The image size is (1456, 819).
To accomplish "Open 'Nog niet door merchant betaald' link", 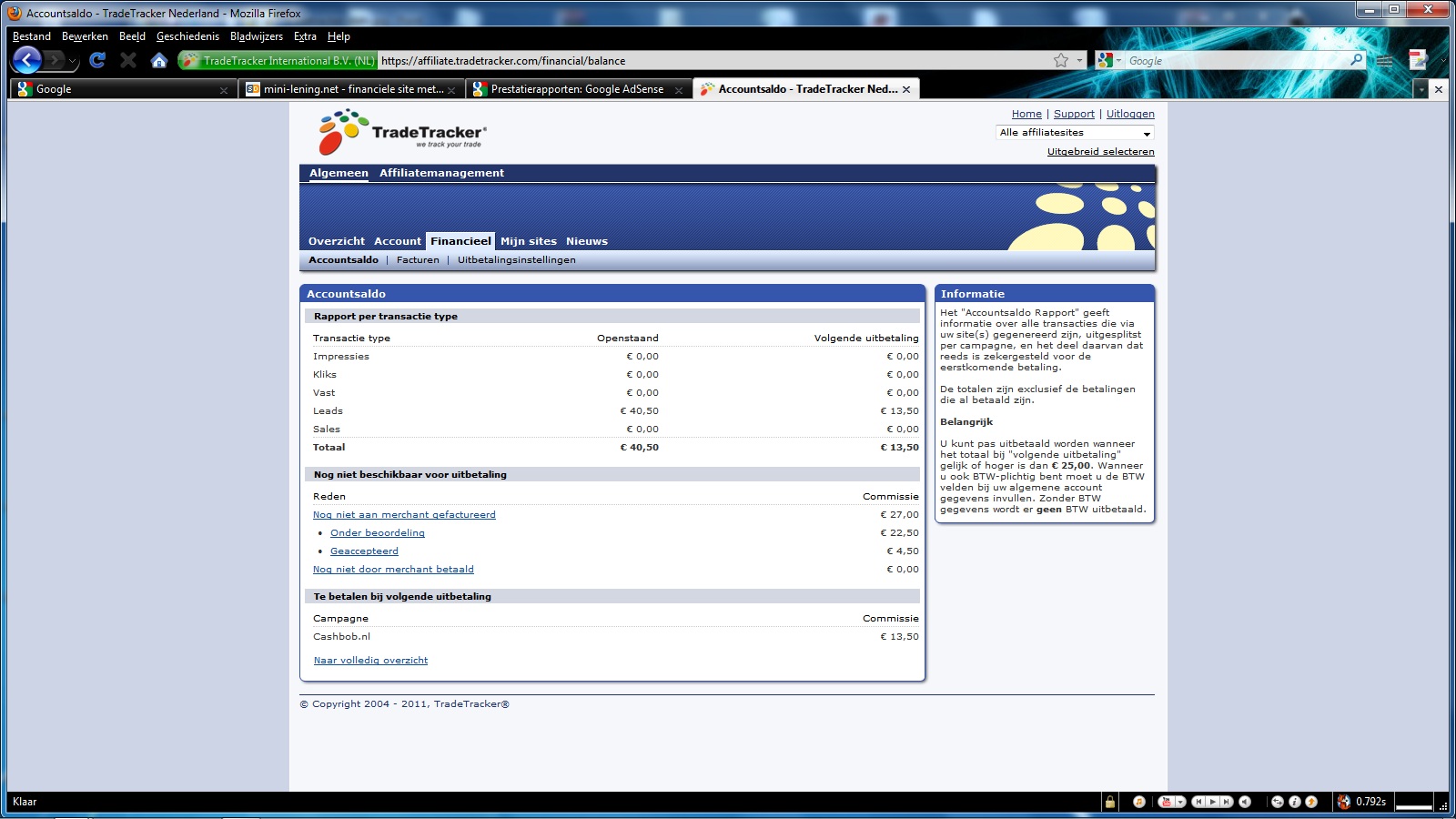I will 393,570.
